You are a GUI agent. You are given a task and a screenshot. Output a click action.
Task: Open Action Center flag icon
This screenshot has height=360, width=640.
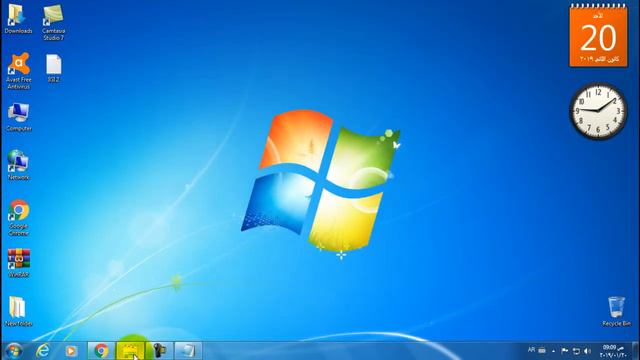coord(565,351)
